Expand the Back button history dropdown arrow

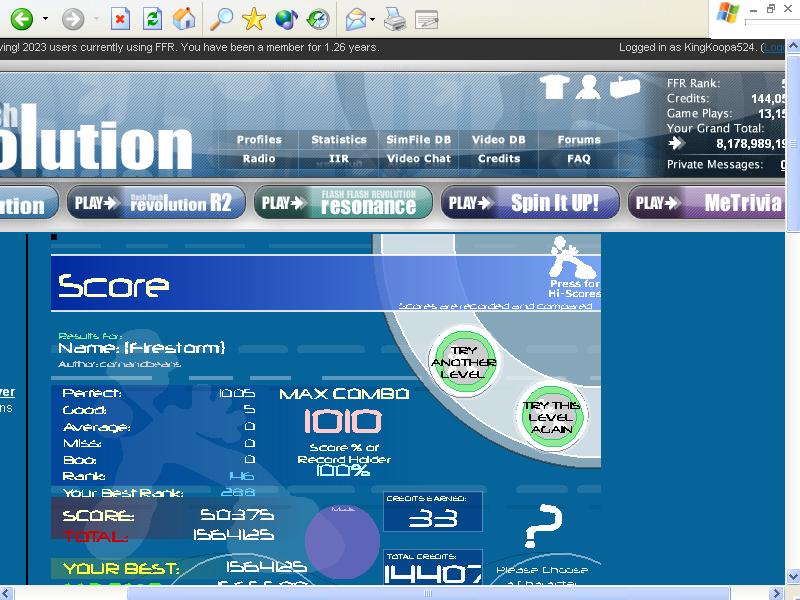(45, 19)
